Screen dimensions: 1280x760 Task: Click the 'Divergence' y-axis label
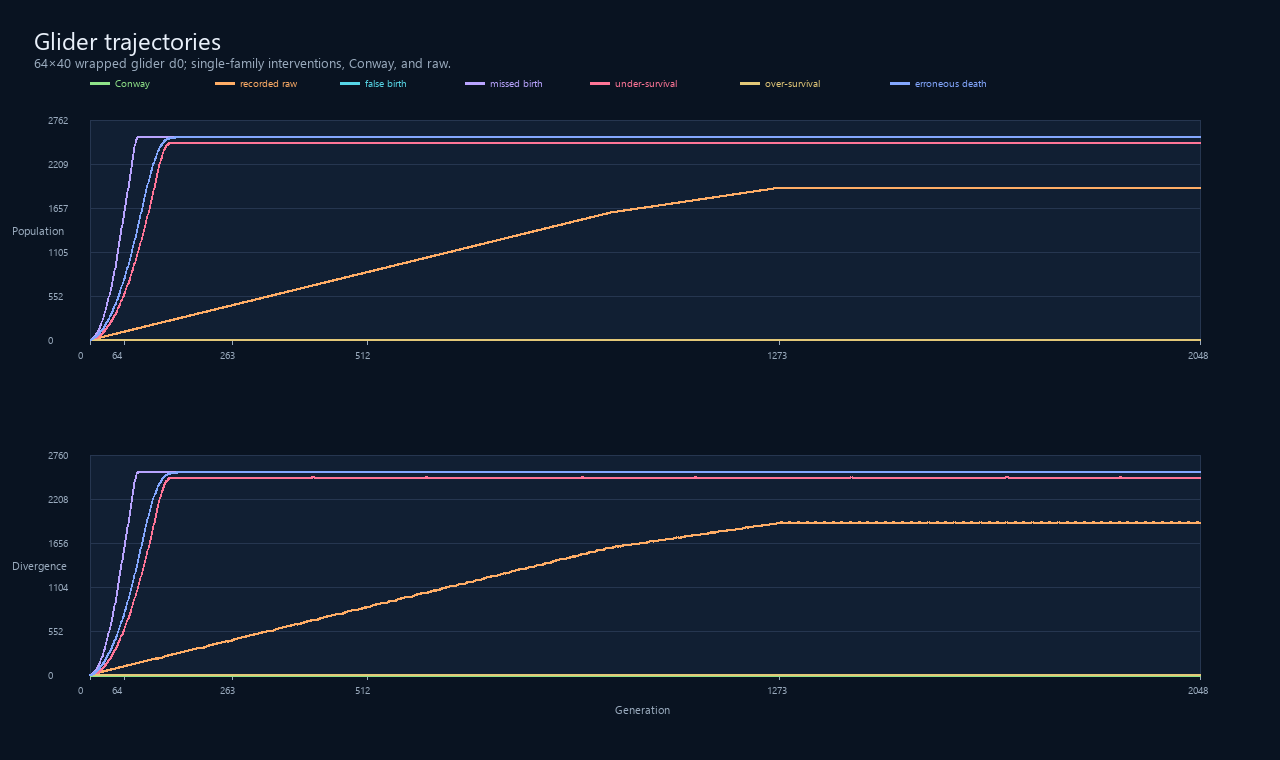click(x=39, y=567)
